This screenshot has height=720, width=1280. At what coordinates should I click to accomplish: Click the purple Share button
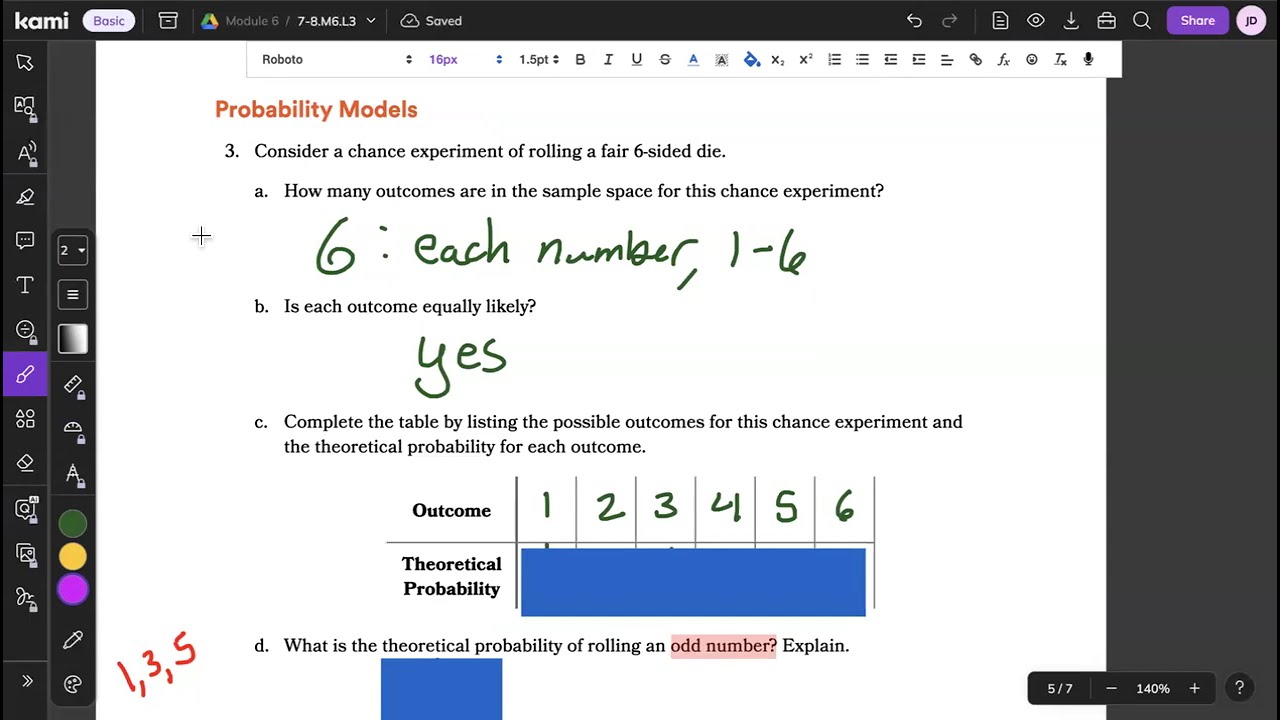click(x=1197, y=20)
